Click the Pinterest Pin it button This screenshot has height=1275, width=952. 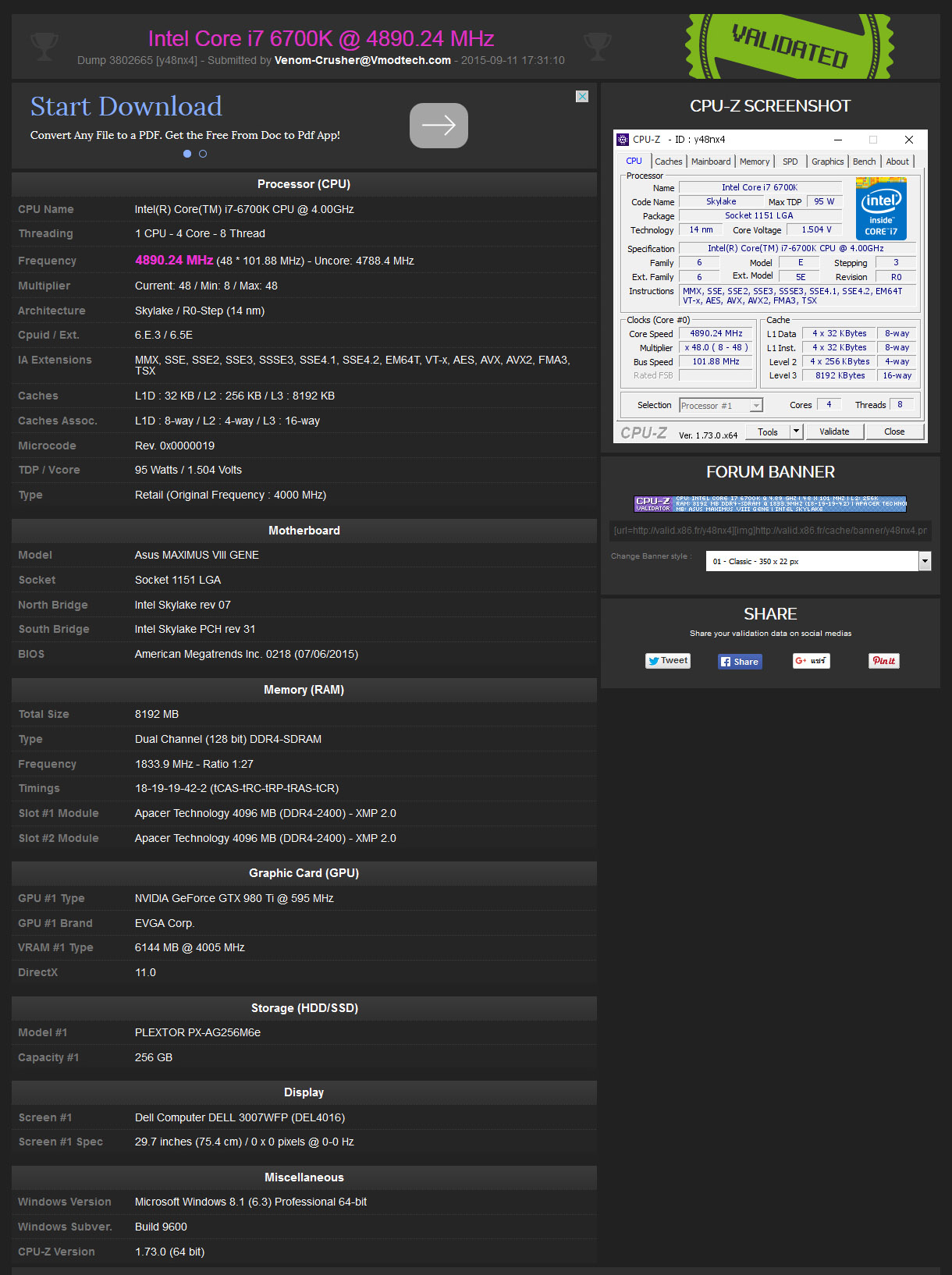[x=884, y=661]
